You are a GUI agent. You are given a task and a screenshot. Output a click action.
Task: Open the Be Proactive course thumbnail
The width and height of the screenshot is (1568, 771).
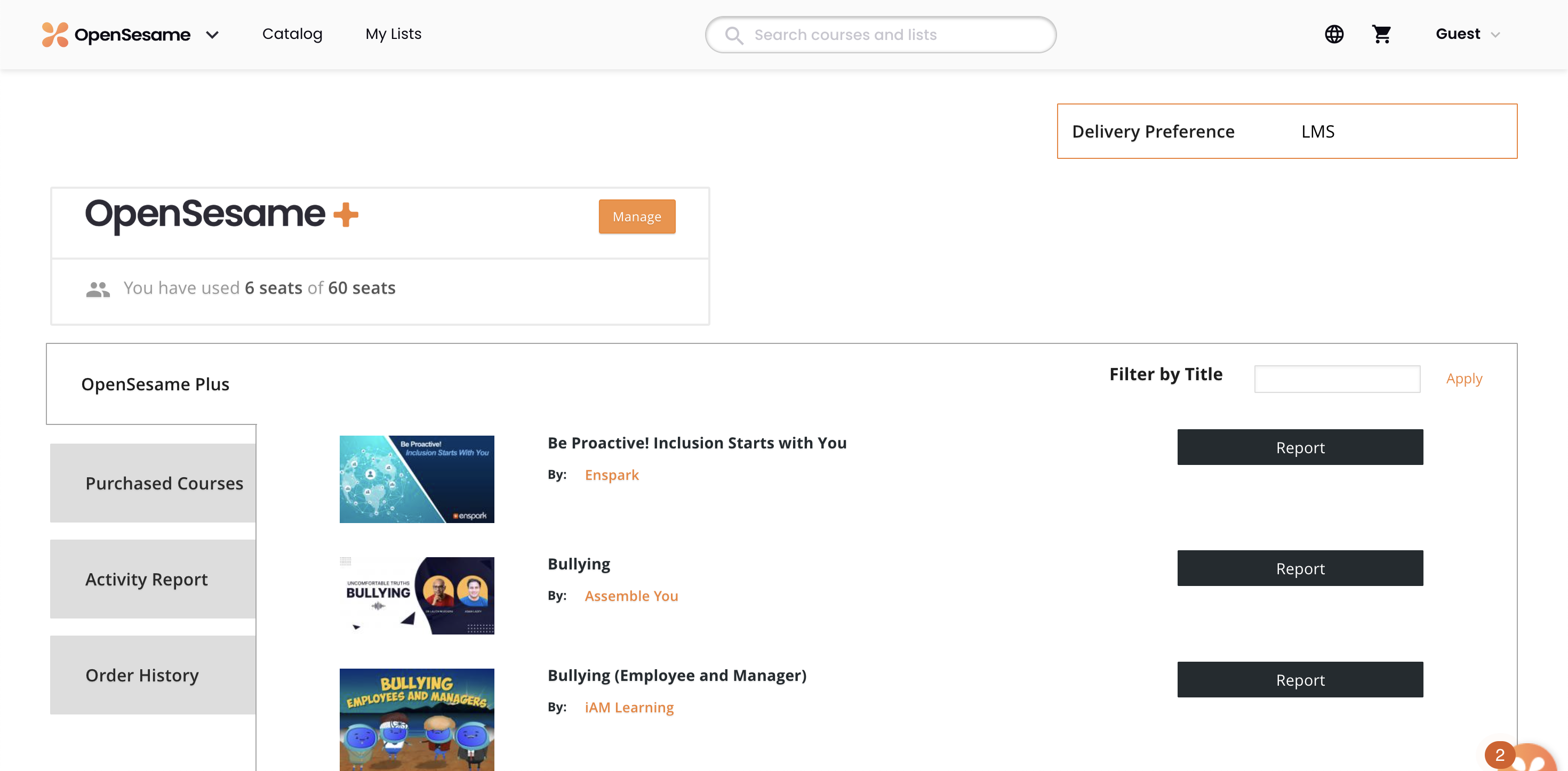click(x=417, y=479)
